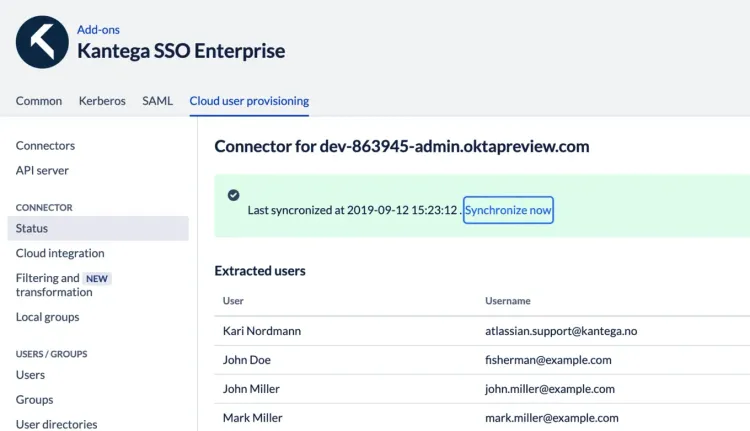Click the CONNECTOR section label
This screenshot has height=431, width=750.
44,208
